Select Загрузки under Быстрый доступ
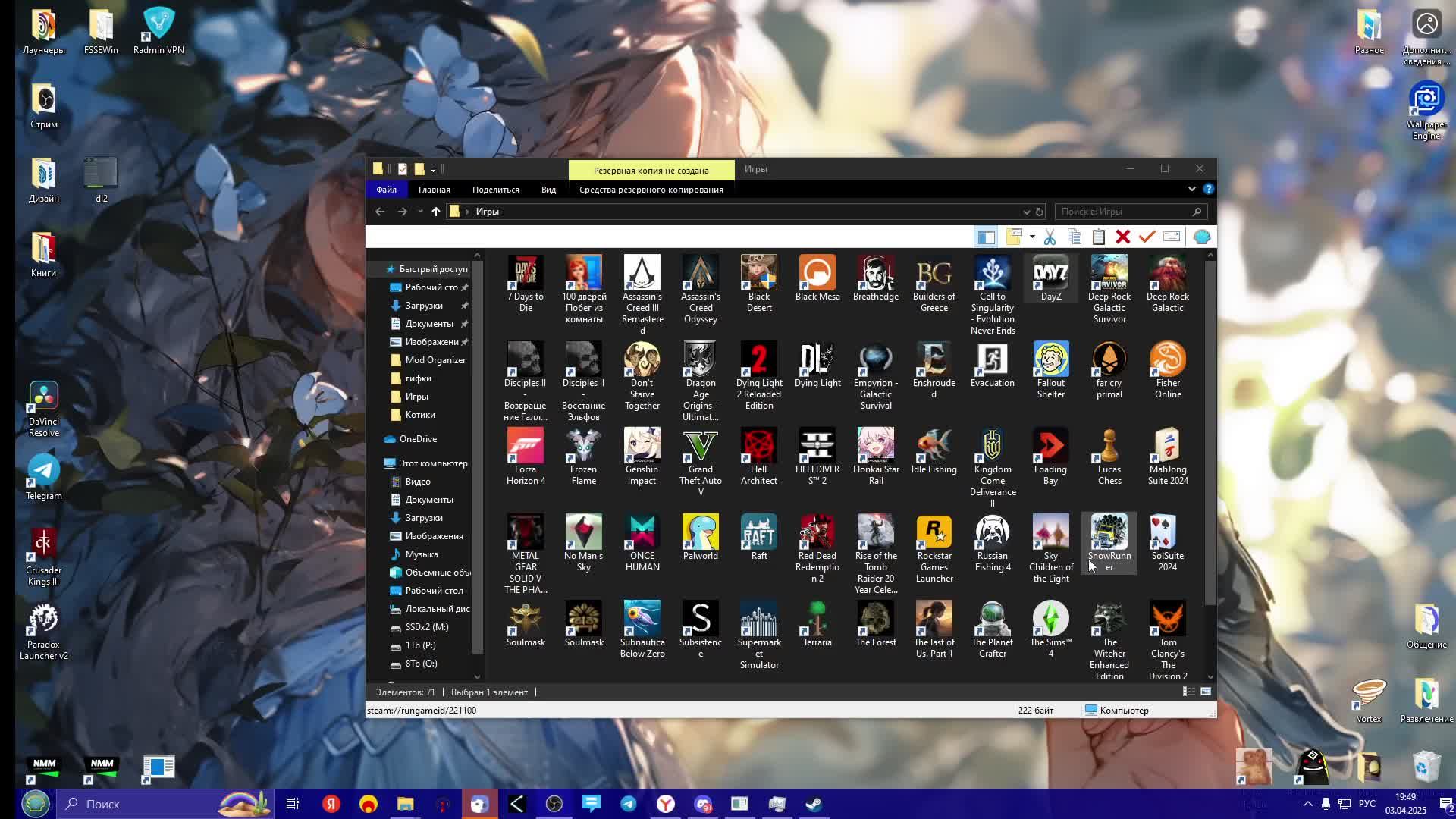This screenshot has height=819, width=1456. pos(423,306)
